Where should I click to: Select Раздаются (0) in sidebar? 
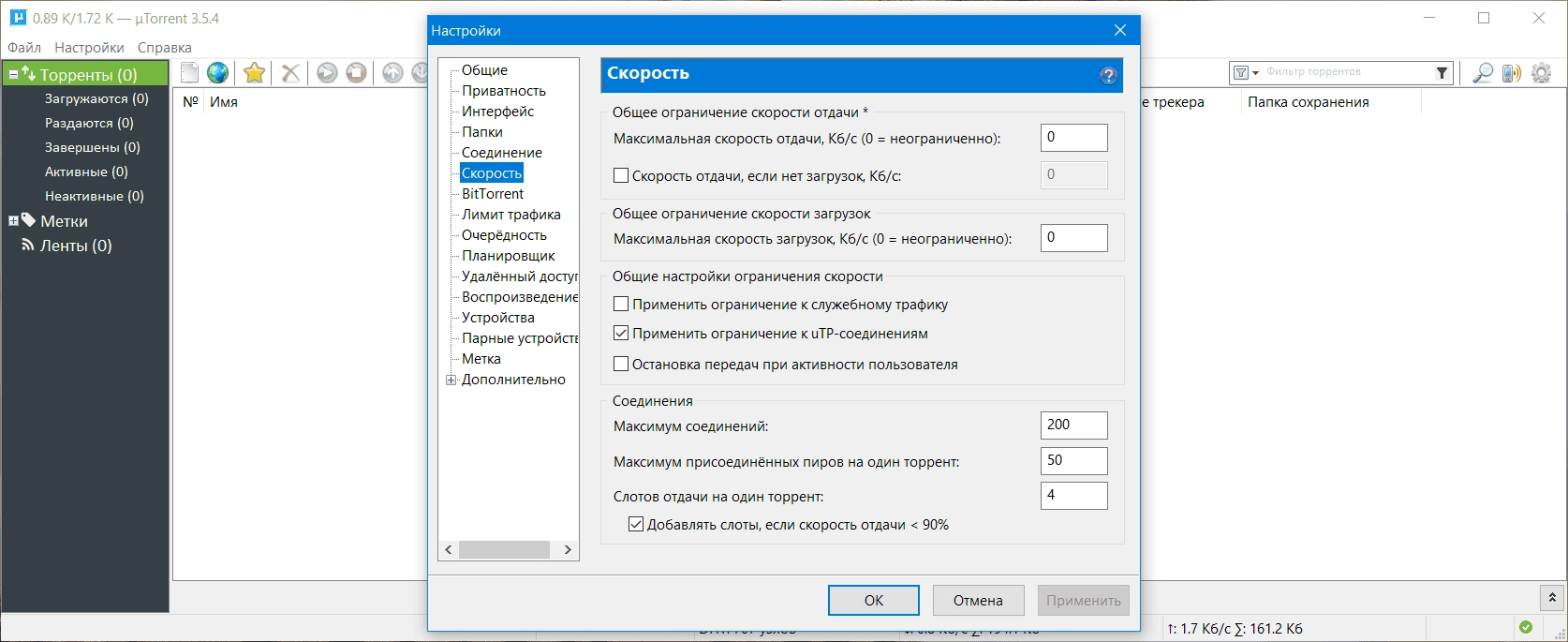point(89,123)
